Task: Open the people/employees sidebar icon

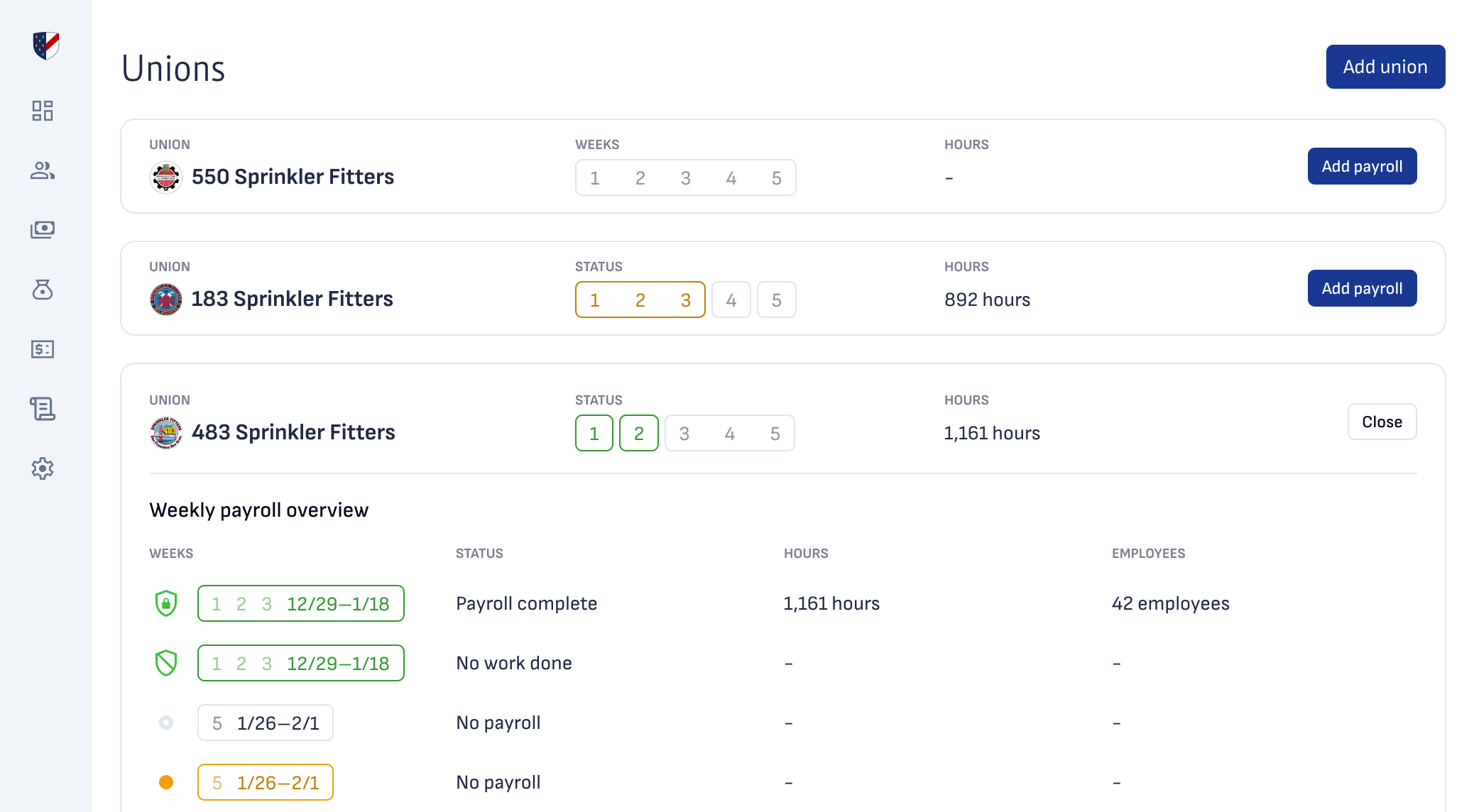Action: coord(43,170)
